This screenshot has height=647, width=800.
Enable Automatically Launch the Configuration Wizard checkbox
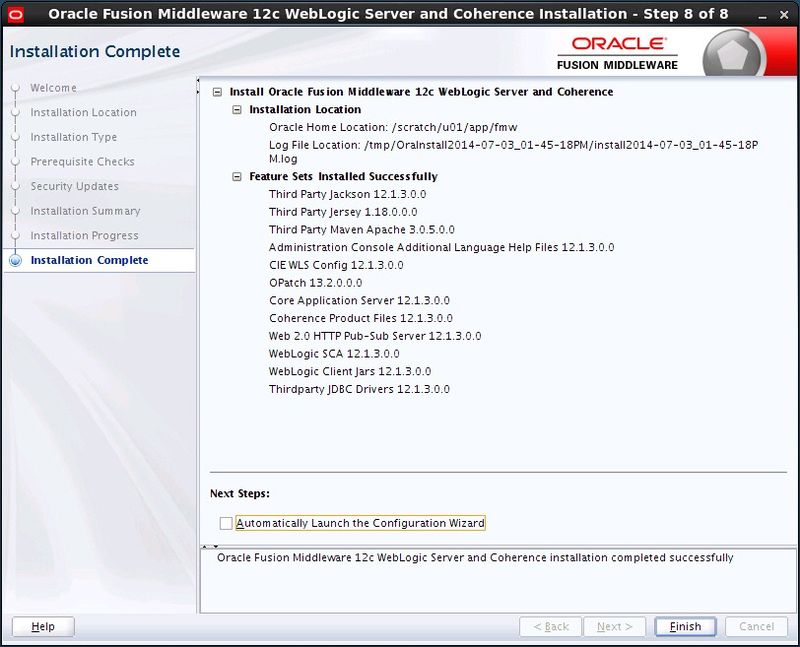226,523
